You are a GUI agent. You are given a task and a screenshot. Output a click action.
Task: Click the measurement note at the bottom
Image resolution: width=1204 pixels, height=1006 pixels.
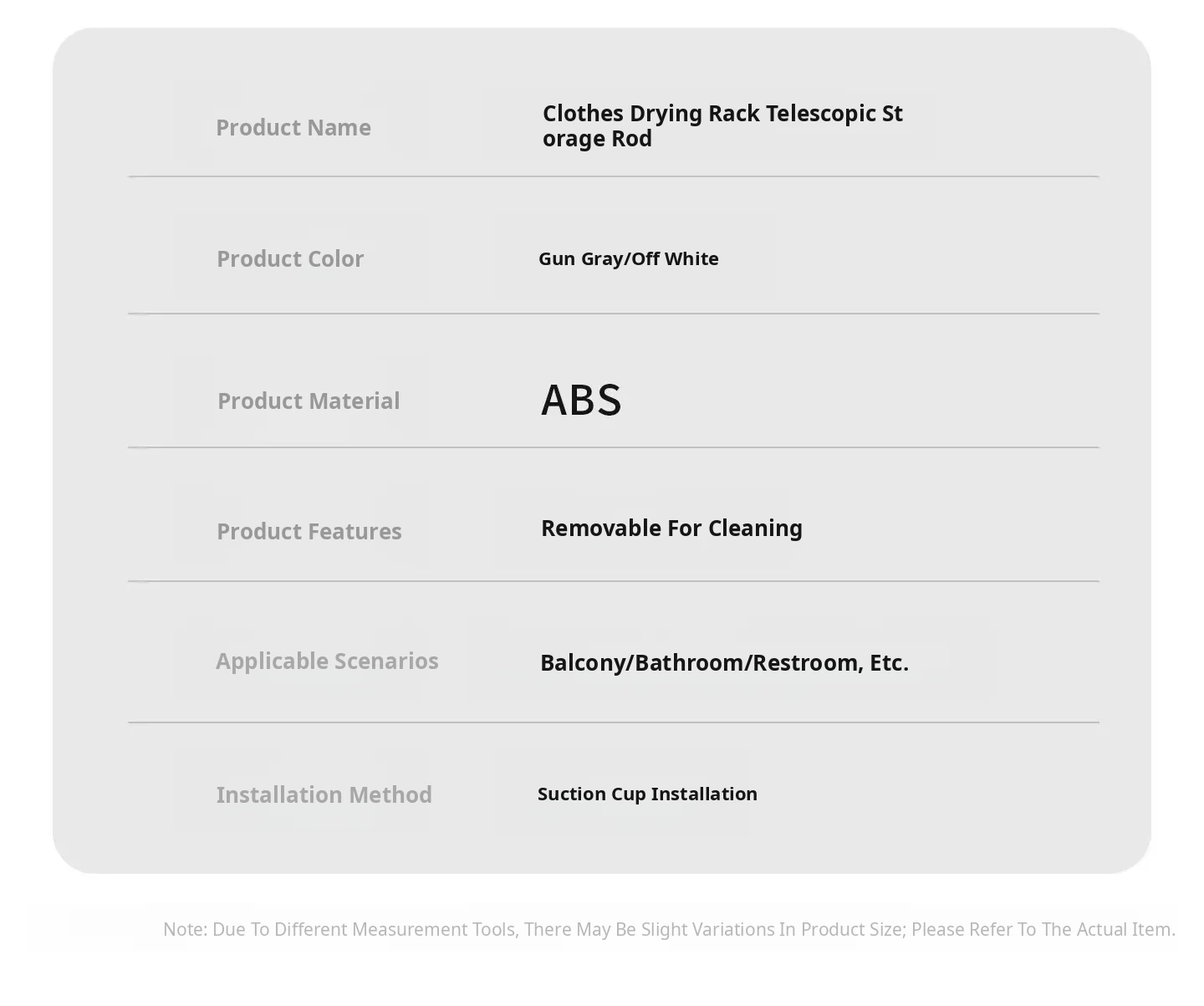669,930
